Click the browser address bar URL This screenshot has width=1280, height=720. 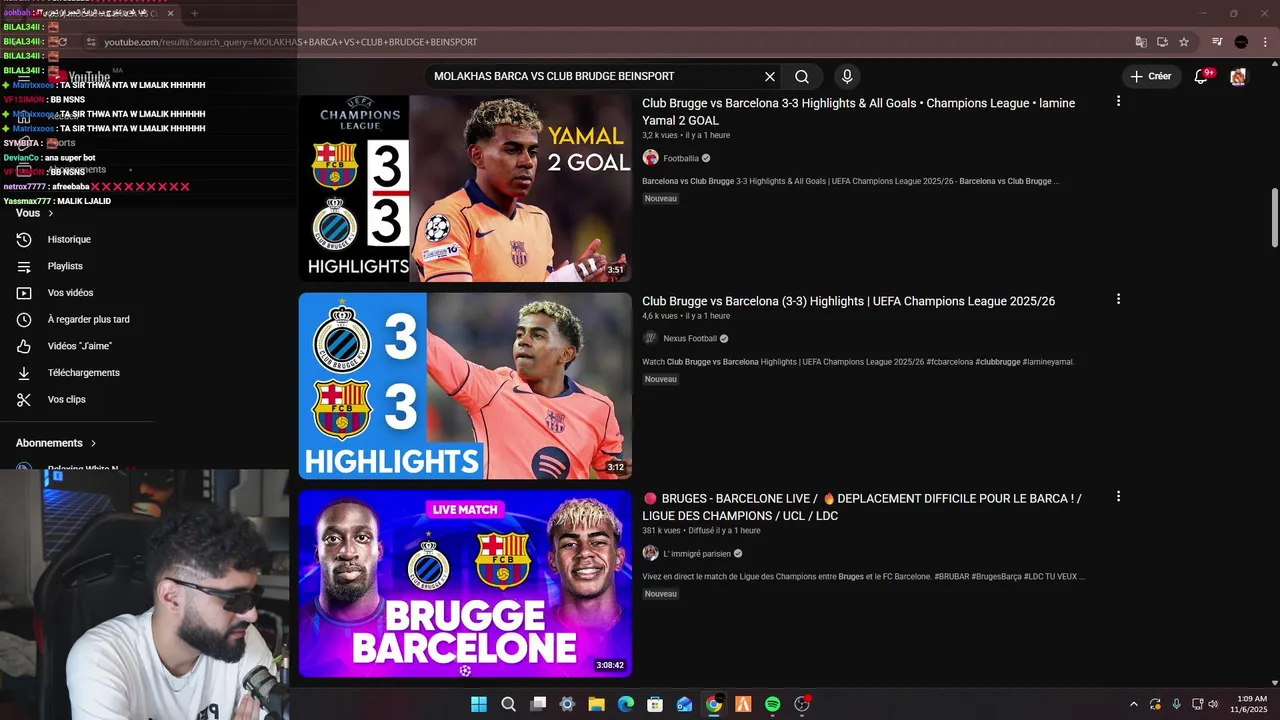point(290,42)
